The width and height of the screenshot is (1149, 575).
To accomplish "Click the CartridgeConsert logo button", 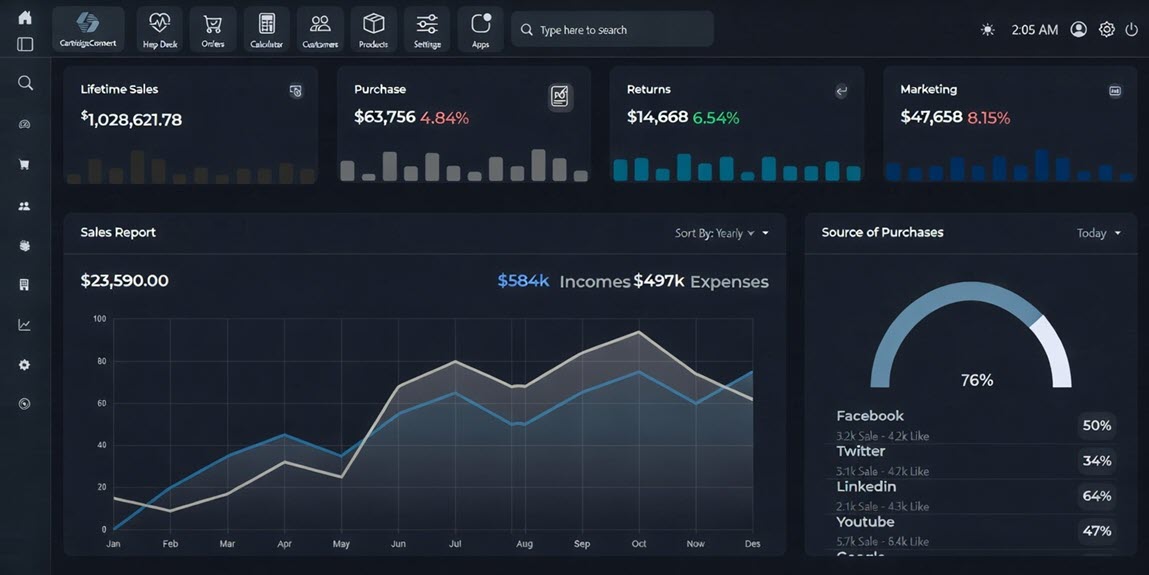I will pyautogui.click(x=88, y=29).
